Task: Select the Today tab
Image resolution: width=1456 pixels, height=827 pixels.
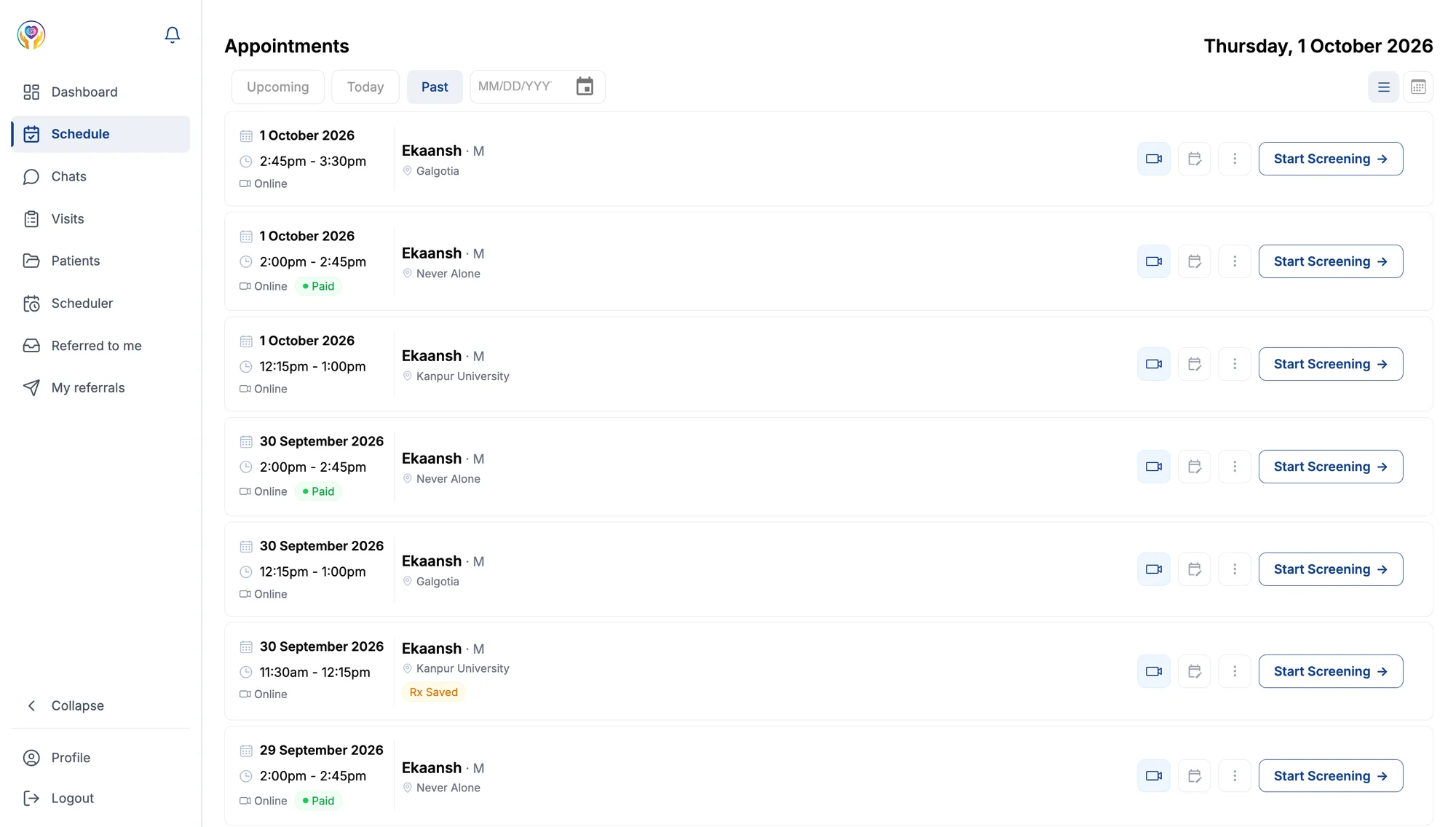Action: [x=365, y=87]
